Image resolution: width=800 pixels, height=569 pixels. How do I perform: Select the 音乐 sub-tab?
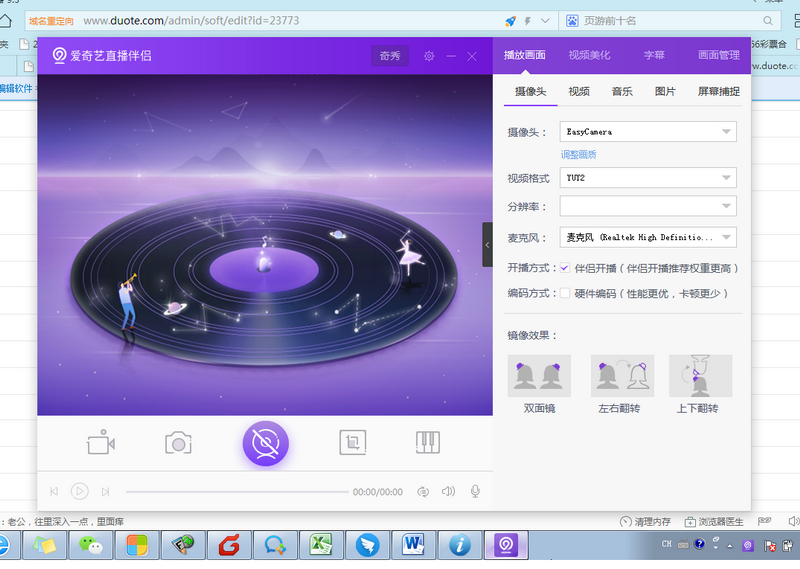[622, 92]
